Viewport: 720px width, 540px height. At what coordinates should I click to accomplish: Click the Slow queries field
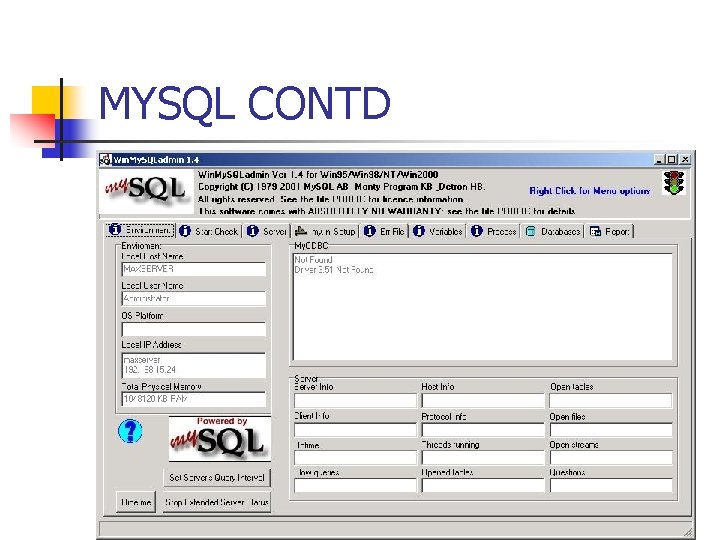tap(355, 485)
